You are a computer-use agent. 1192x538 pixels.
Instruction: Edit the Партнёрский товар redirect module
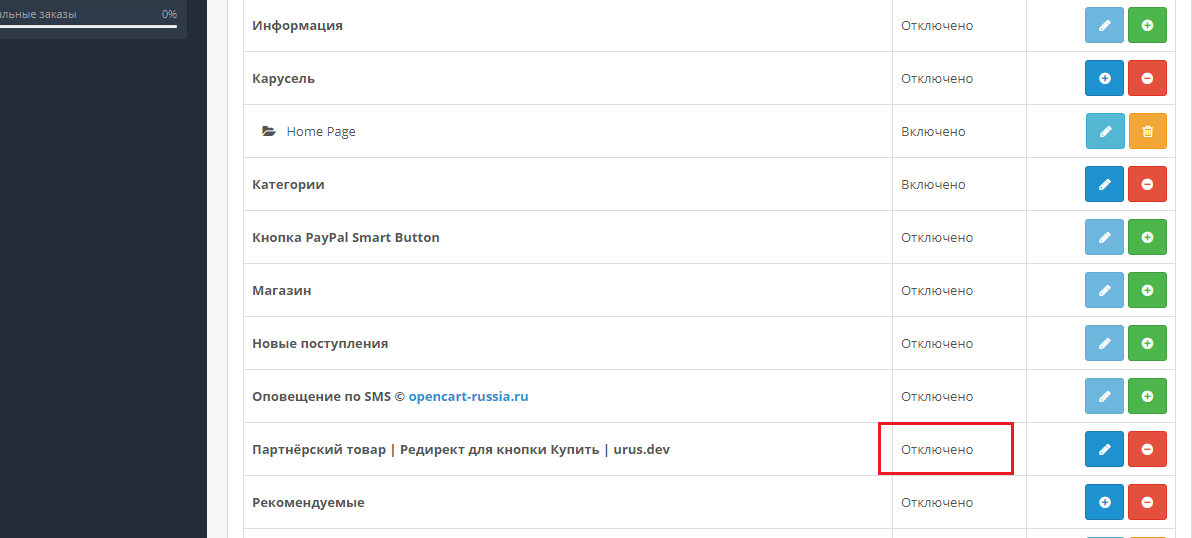pyautogui.click(x=1105, y=449)
